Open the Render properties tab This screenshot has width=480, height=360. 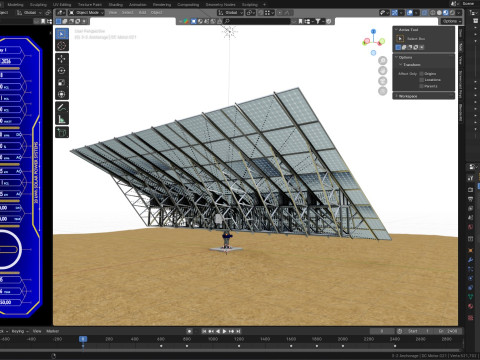[x=471, y=190]
